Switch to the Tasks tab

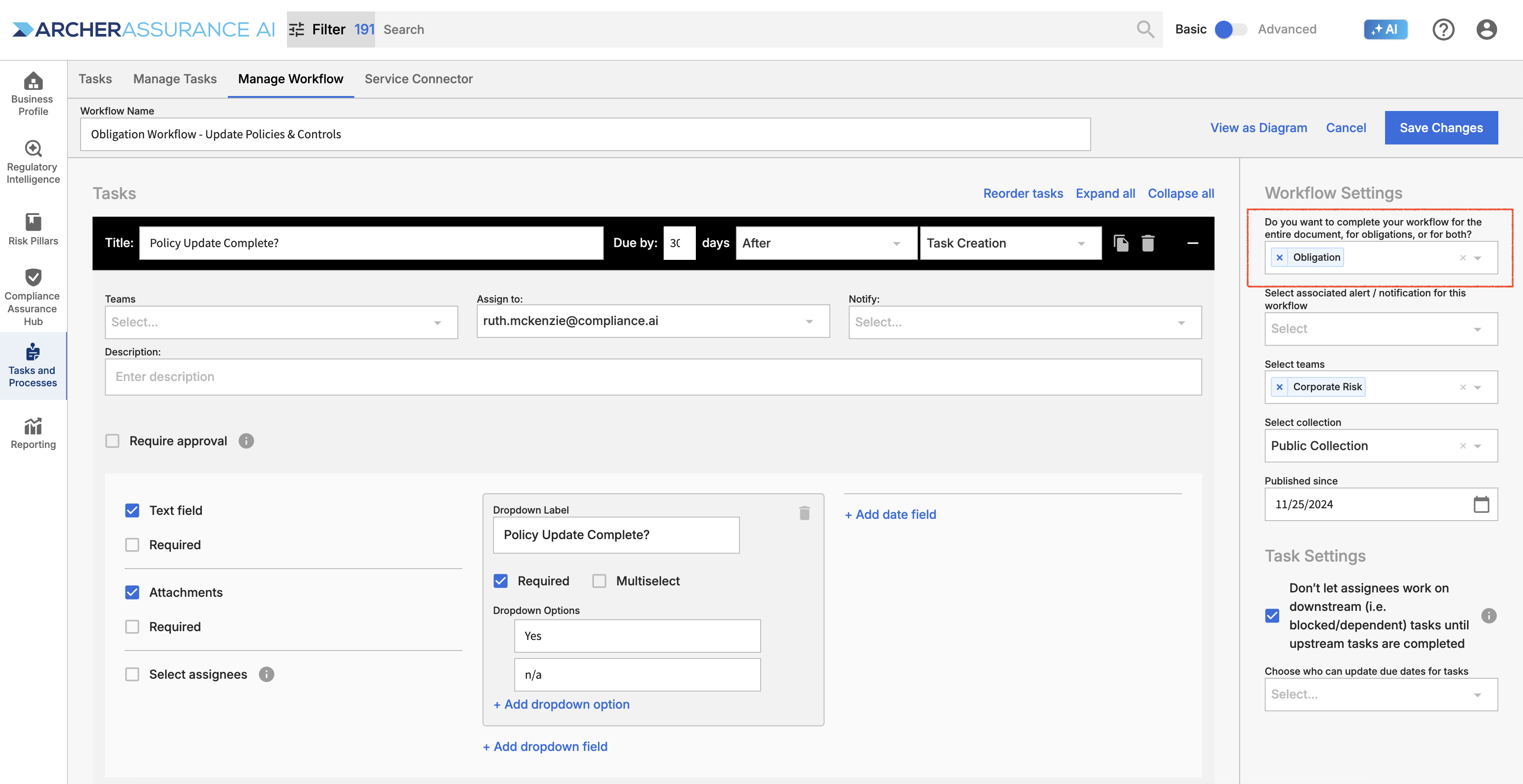tap(95, 78)
